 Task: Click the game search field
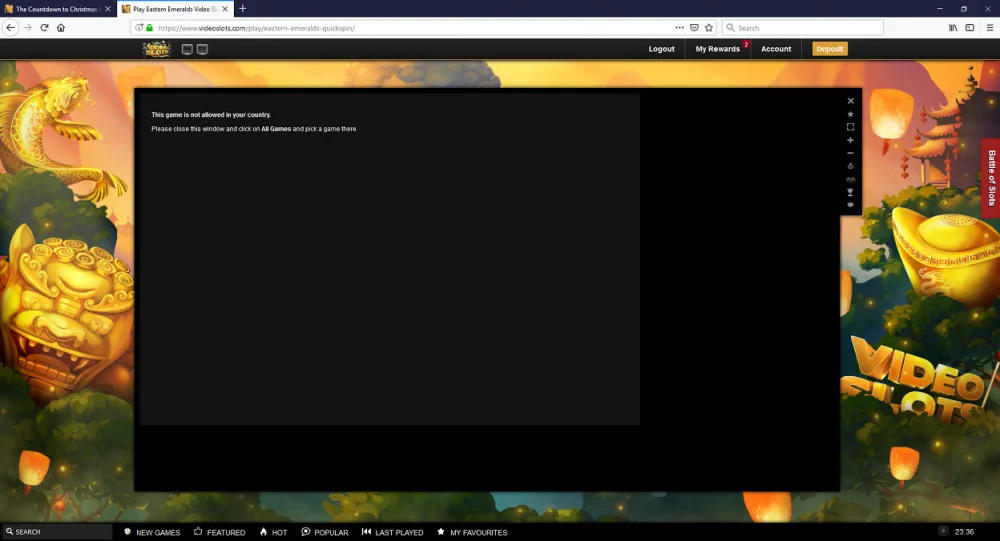point(57,531)
